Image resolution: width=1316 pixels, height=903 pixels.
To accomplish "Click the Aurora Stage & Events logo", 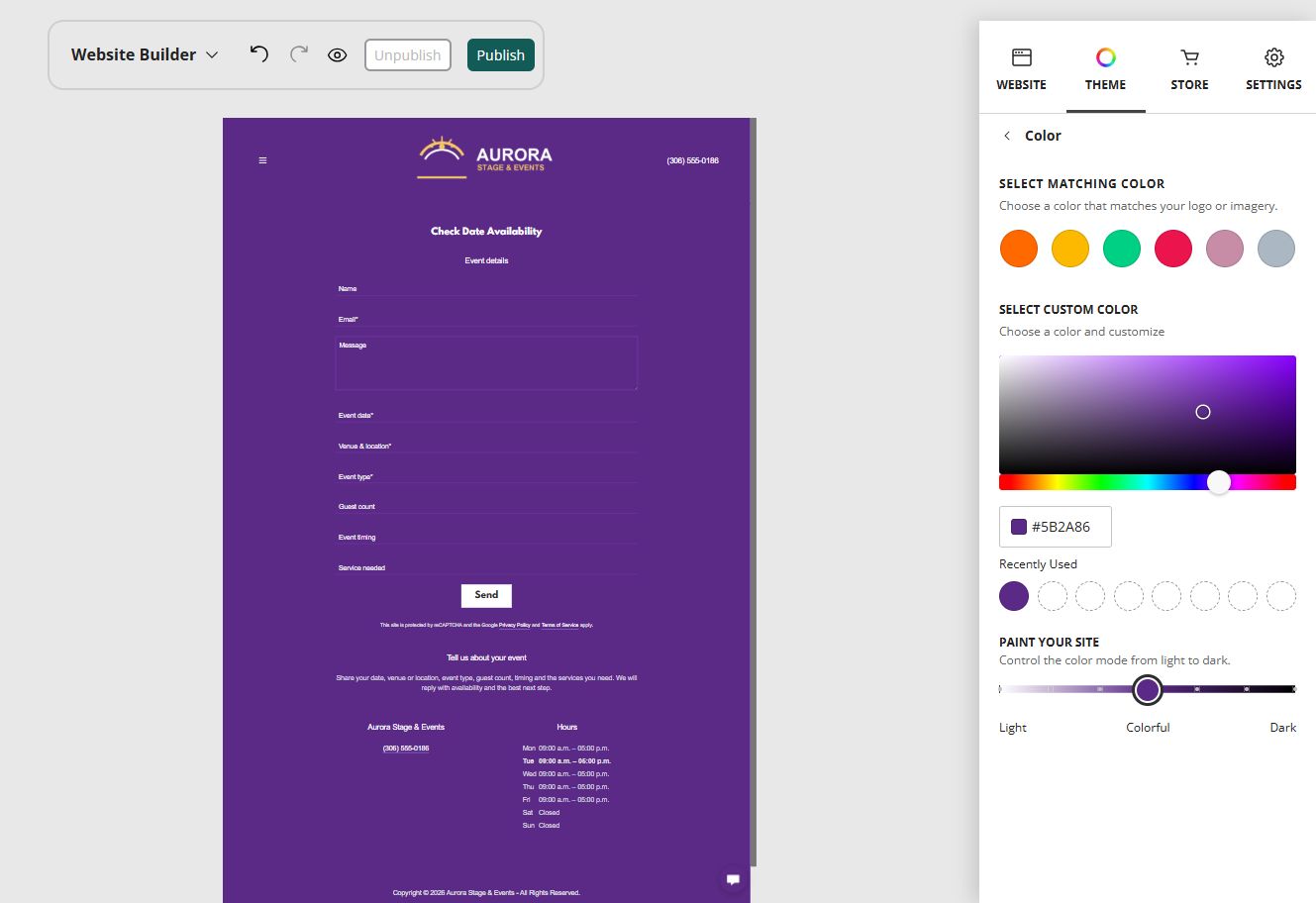I will (x=485, y=157).
